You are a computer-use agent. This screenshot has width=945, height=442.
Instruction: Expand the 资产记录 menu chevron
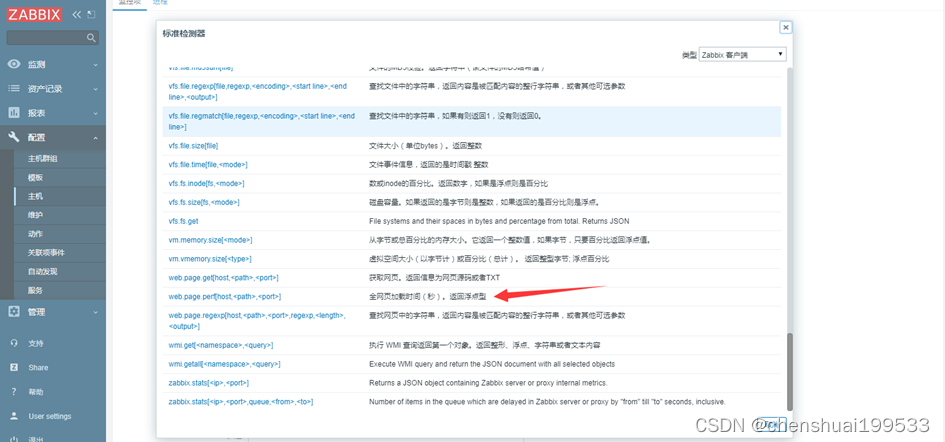coord(95,89)
